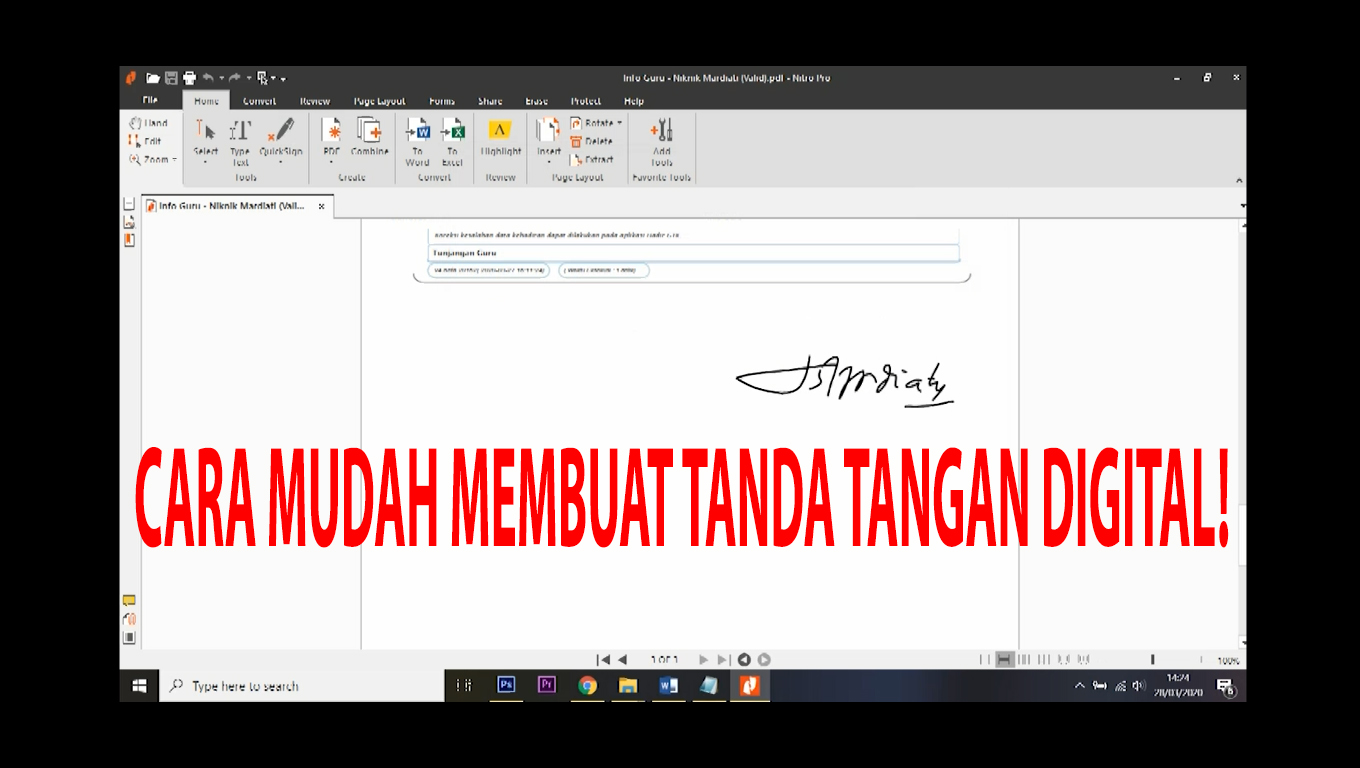Jump to the last page
The width and height of the screenshot is (1360, 768).
(x=723, y=660)
